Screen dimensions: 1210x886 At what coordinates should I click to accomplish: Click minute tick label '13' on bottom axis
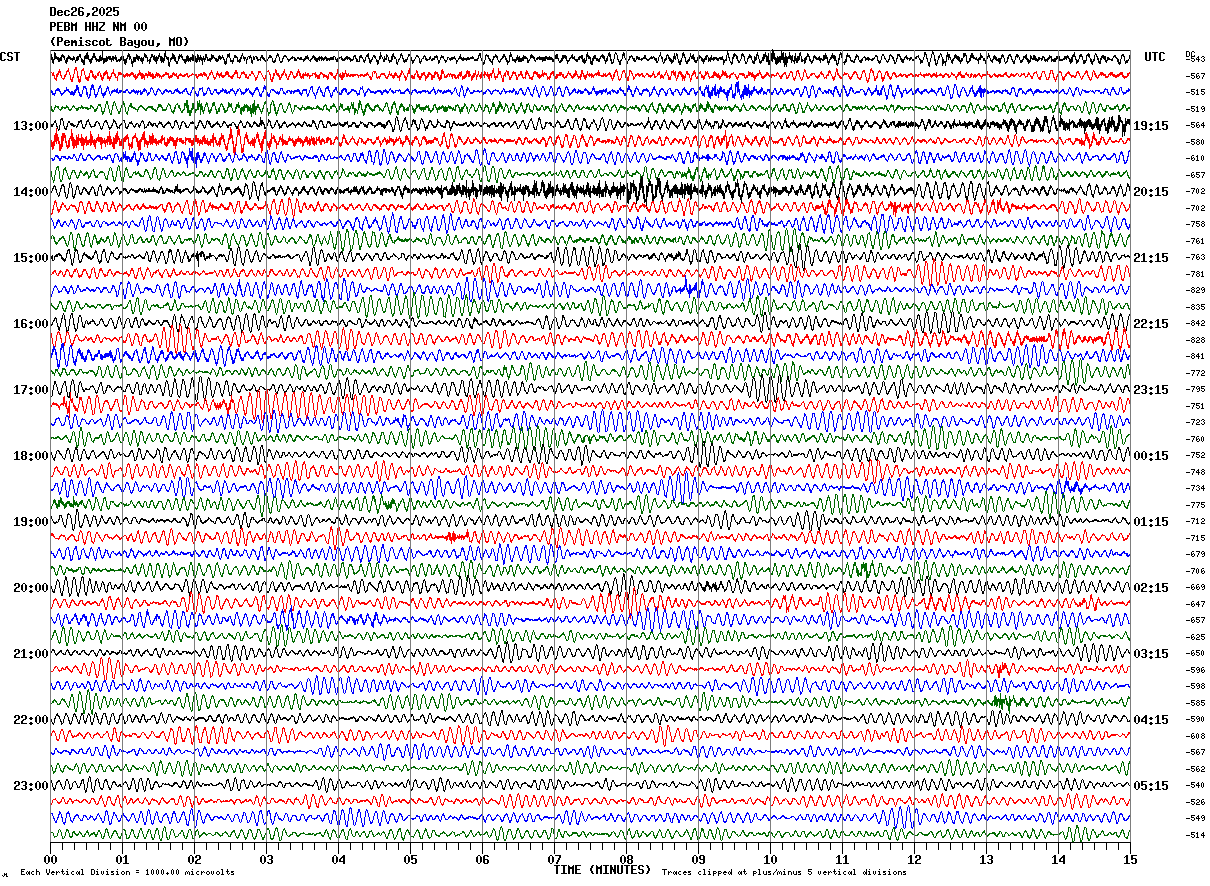[x=986, y=859]
